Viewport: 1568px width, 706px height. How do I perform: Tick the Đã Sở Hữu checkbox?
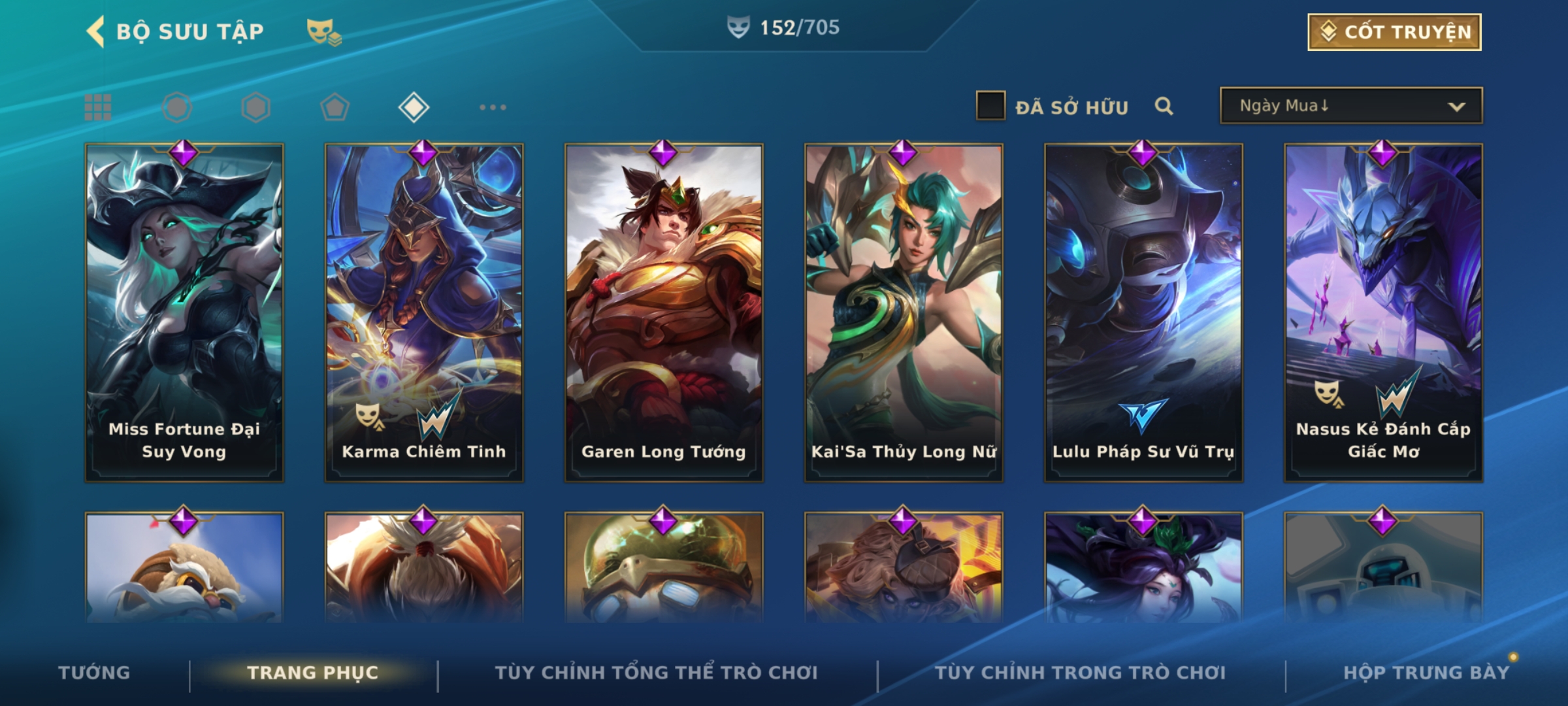[x=990, y=106]
